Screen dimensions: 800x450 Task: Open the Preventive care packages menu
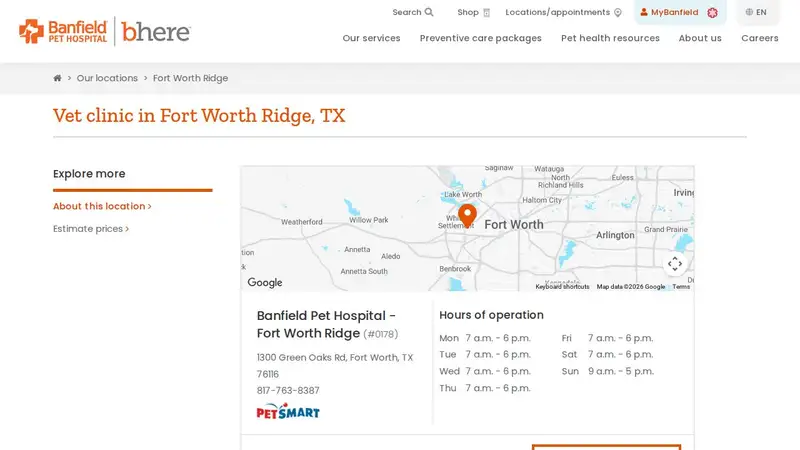coord(481,38)
